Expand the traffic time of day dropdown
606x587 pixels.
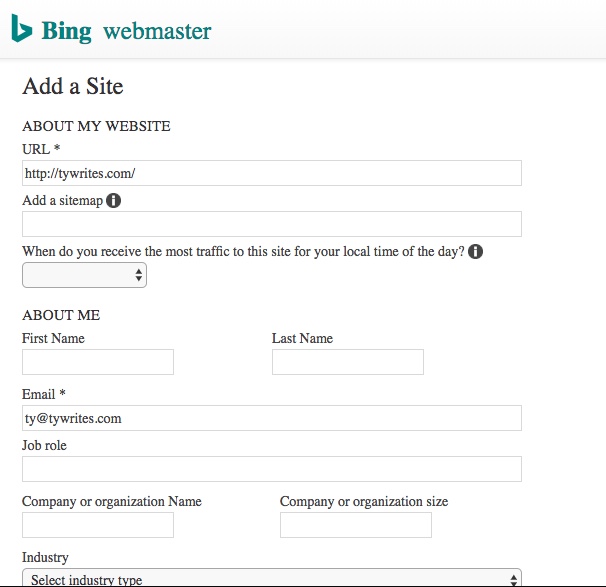[84, 274]
